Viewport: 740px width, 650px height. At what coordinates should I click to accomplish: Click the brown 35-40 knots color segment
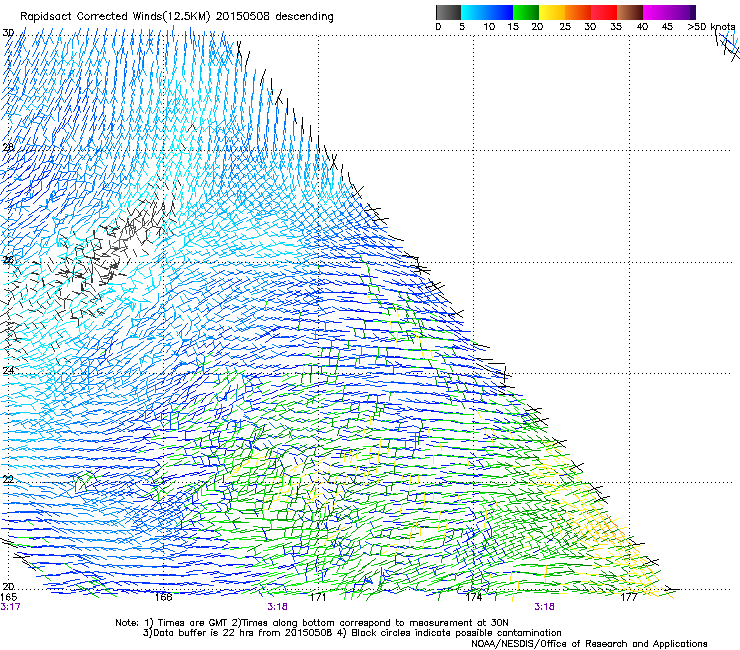pos(630,12)
